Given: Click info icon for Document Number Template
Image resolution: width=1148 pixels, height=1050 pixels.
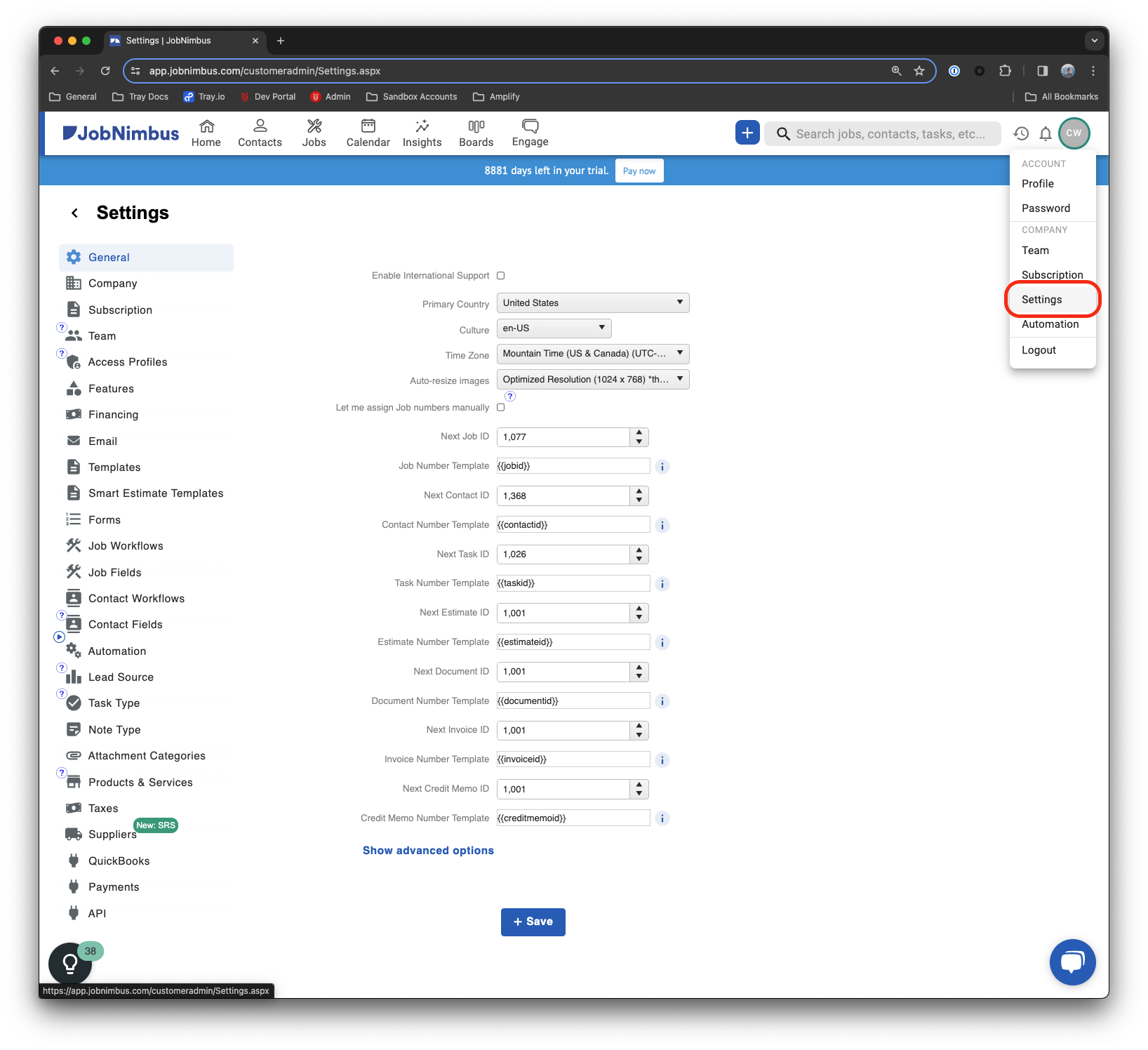Looking at the screenshot, I should click(x=662, y=701).
